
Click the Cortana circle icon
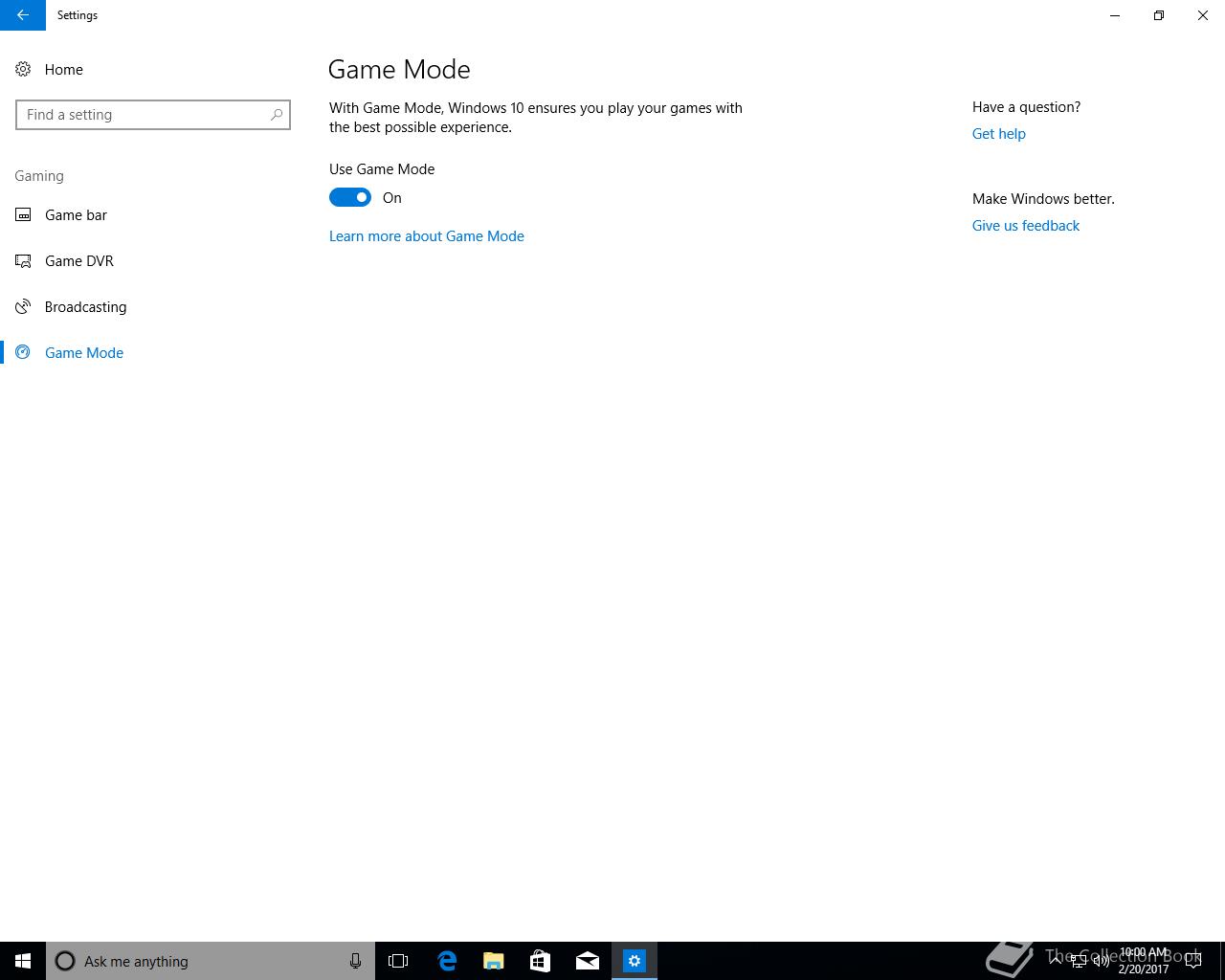tap(65, 961)
